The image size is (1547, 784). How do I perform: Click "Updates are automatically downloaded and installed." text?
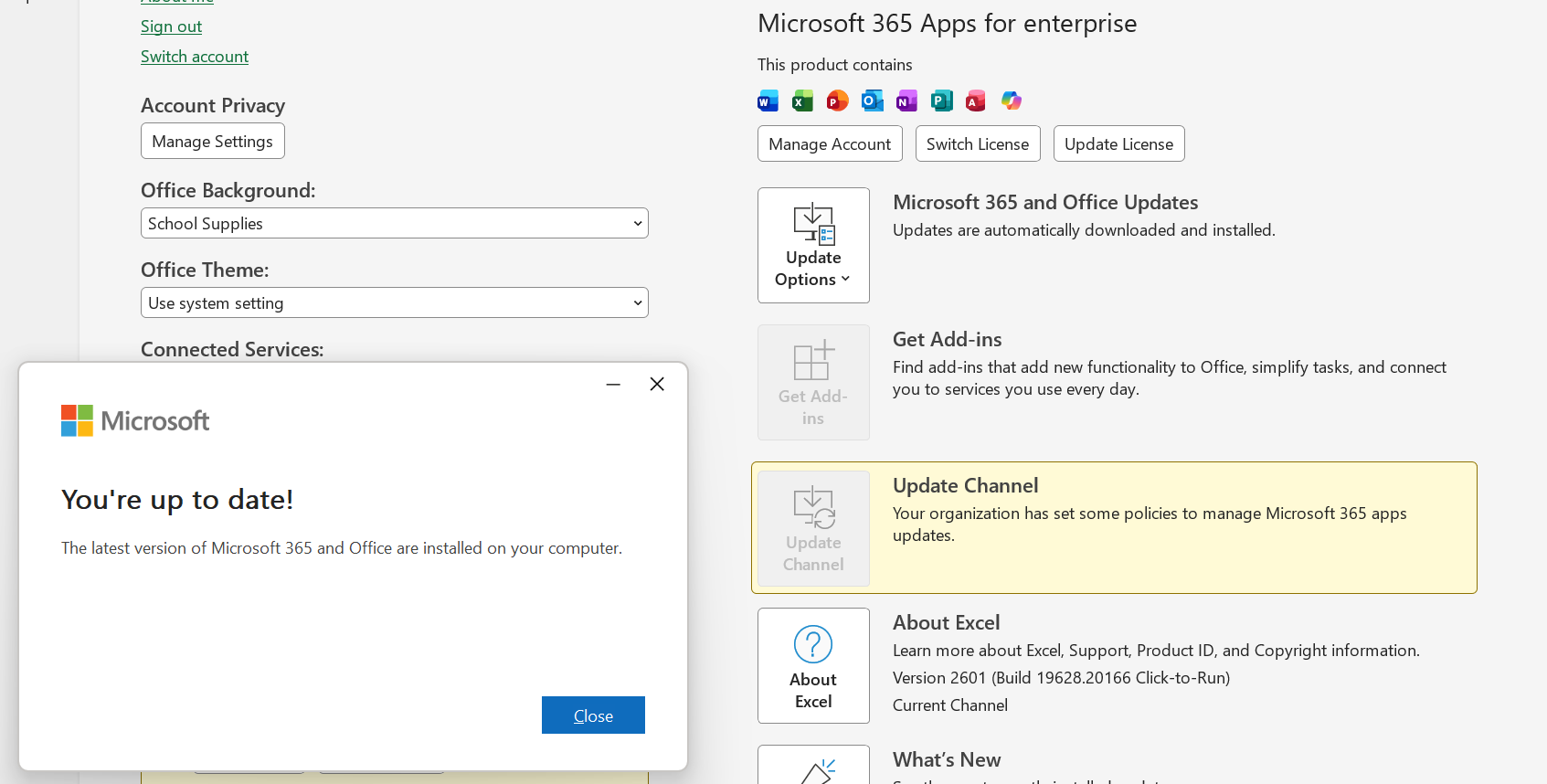pos(1084,230)
